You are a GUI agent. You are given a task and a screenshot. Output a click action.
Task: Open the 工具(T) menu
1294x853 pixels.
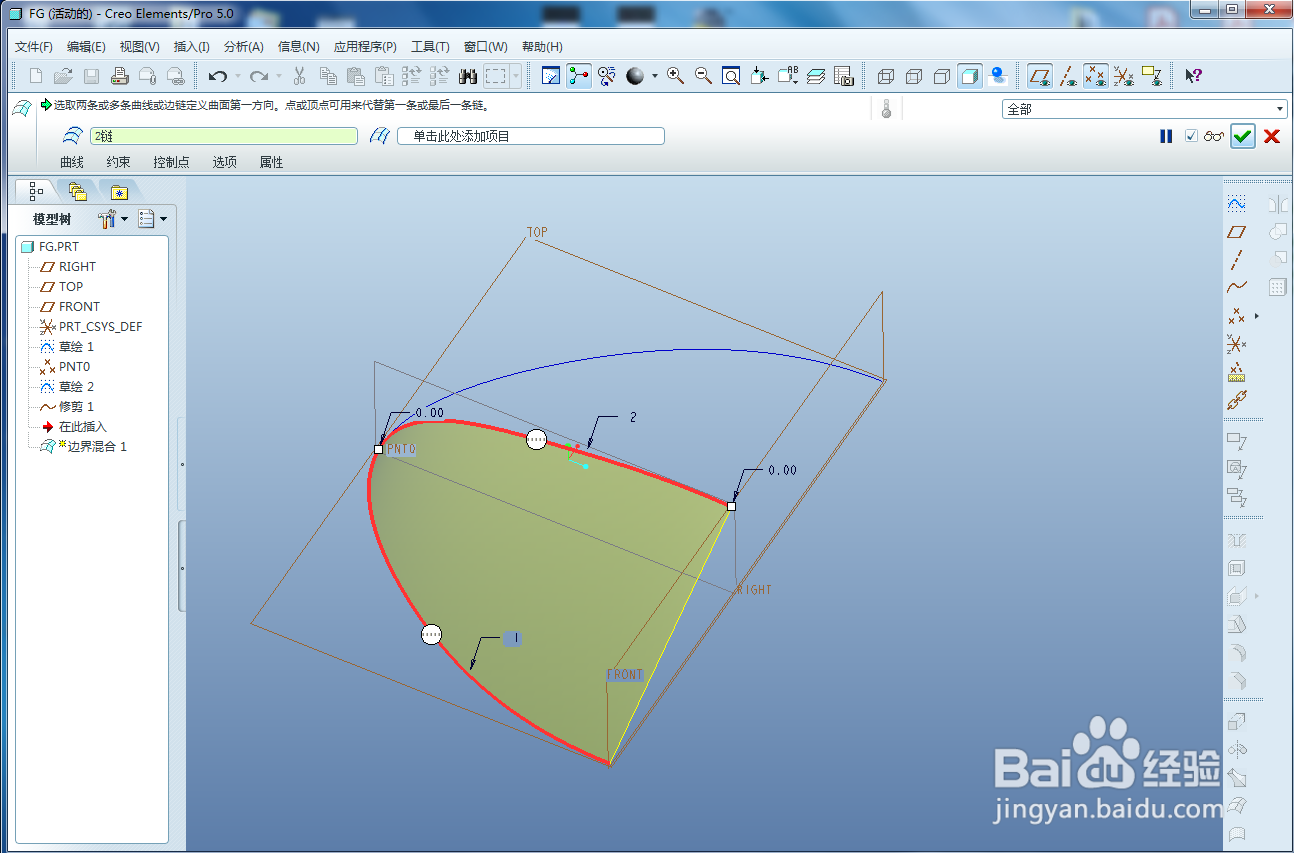[x=430, y=47]
